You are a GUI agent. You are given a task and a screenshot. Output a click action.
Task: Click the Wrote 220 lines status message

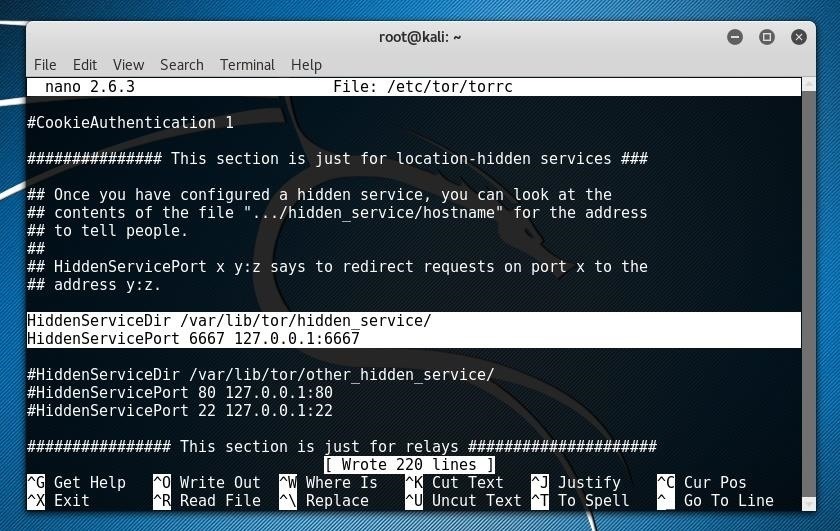[x=409, y=465]
